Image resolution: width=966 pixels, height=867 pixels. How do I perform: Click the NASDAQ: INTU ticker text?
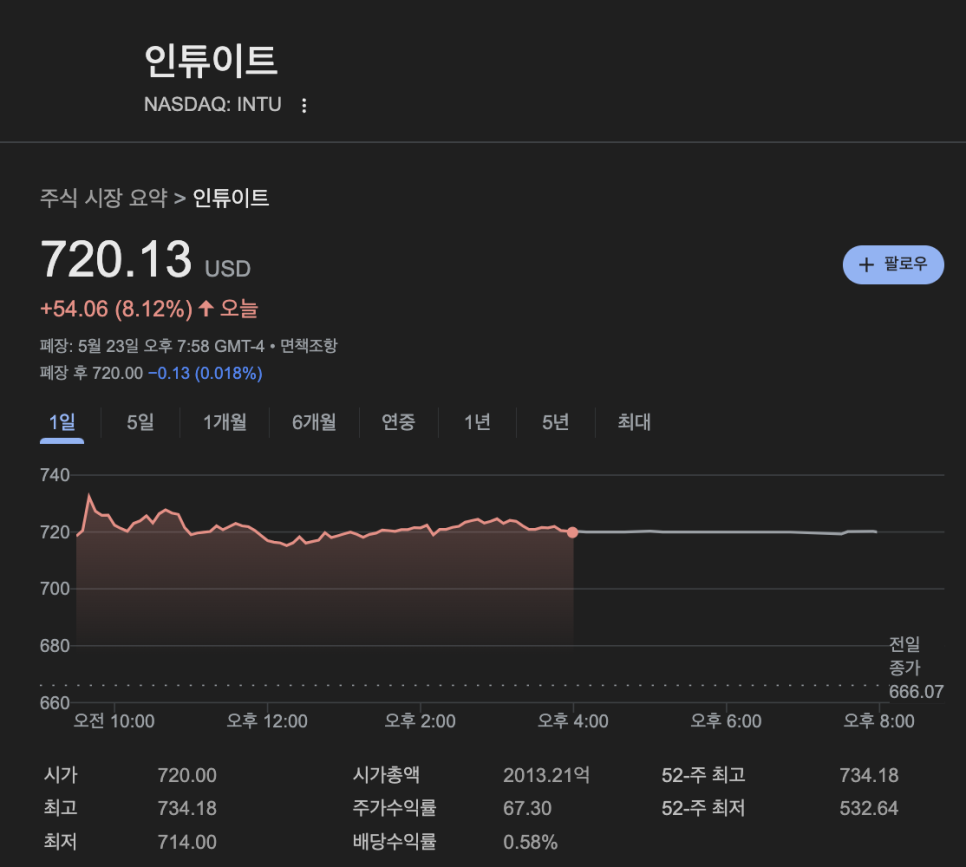[x=213, y=105]
